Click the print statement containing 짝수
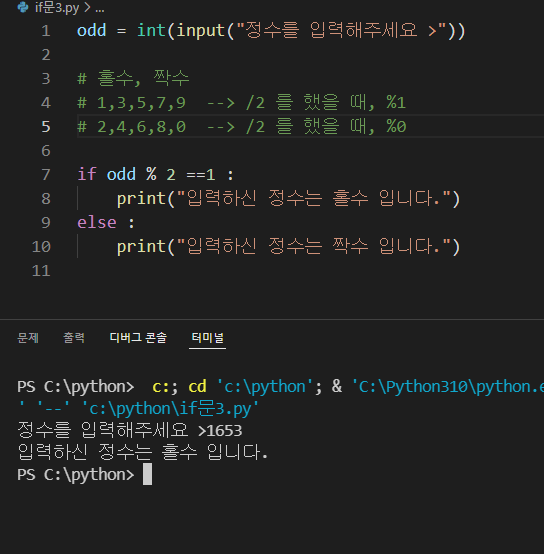 click(x=288, y=247)
